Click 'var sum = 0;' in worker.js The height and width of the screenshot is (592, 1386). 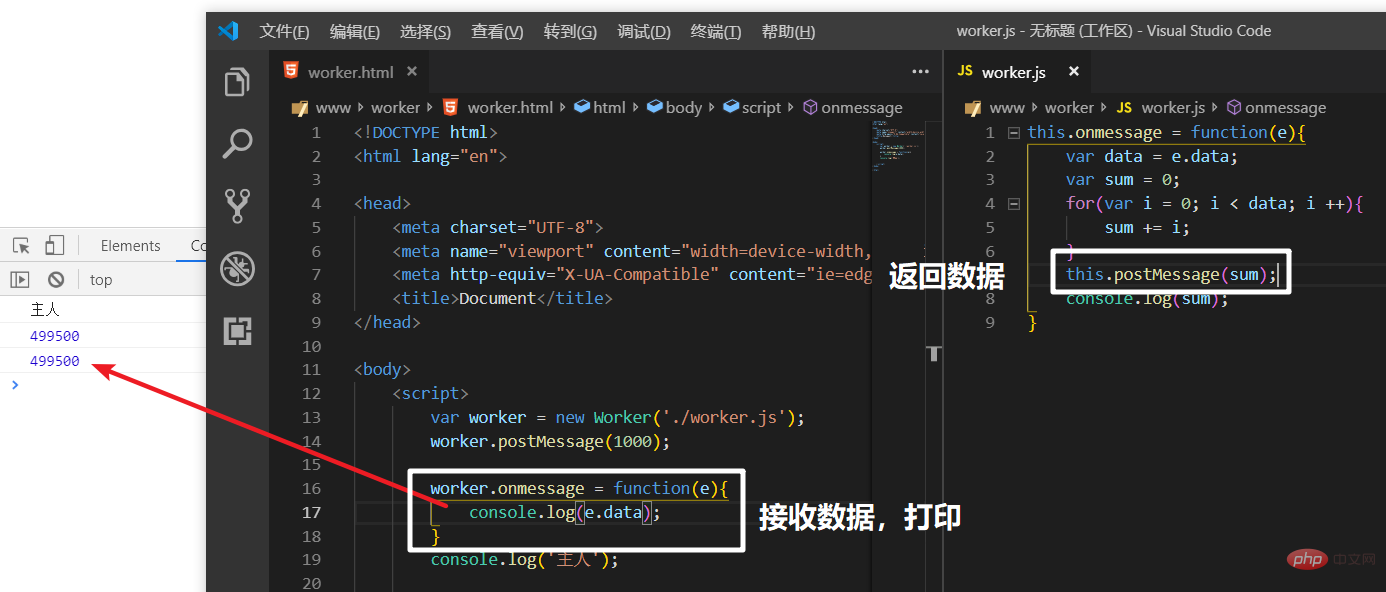pyautogui.click(x=1123, y=180)
